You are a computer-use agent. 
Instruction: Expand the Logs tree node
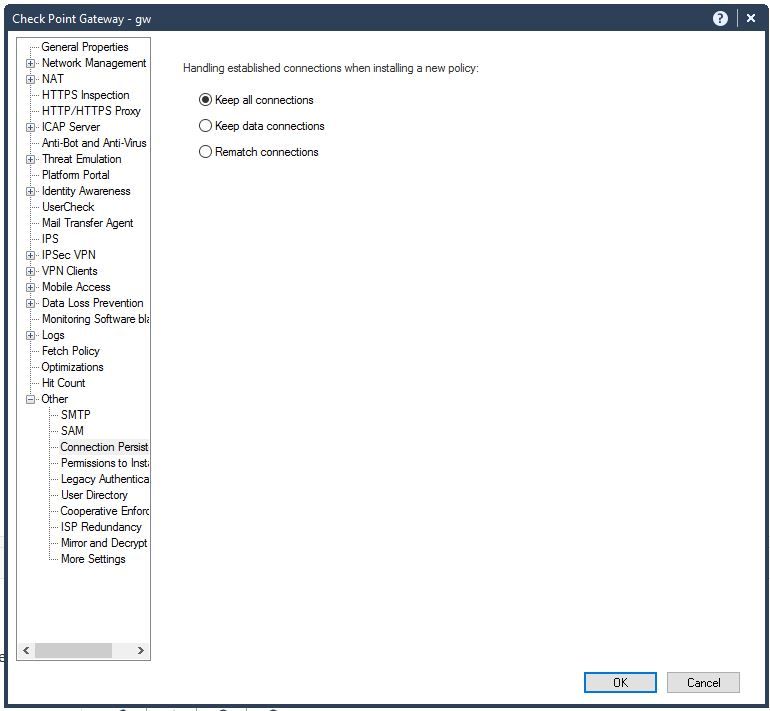31,335
